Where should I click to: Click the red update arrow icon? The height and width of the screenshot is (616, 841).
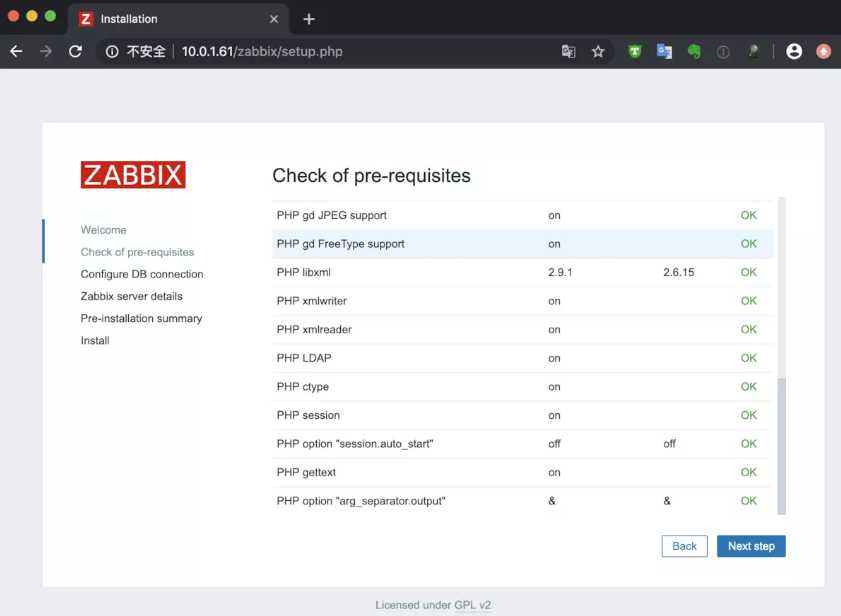pos(824,52)
